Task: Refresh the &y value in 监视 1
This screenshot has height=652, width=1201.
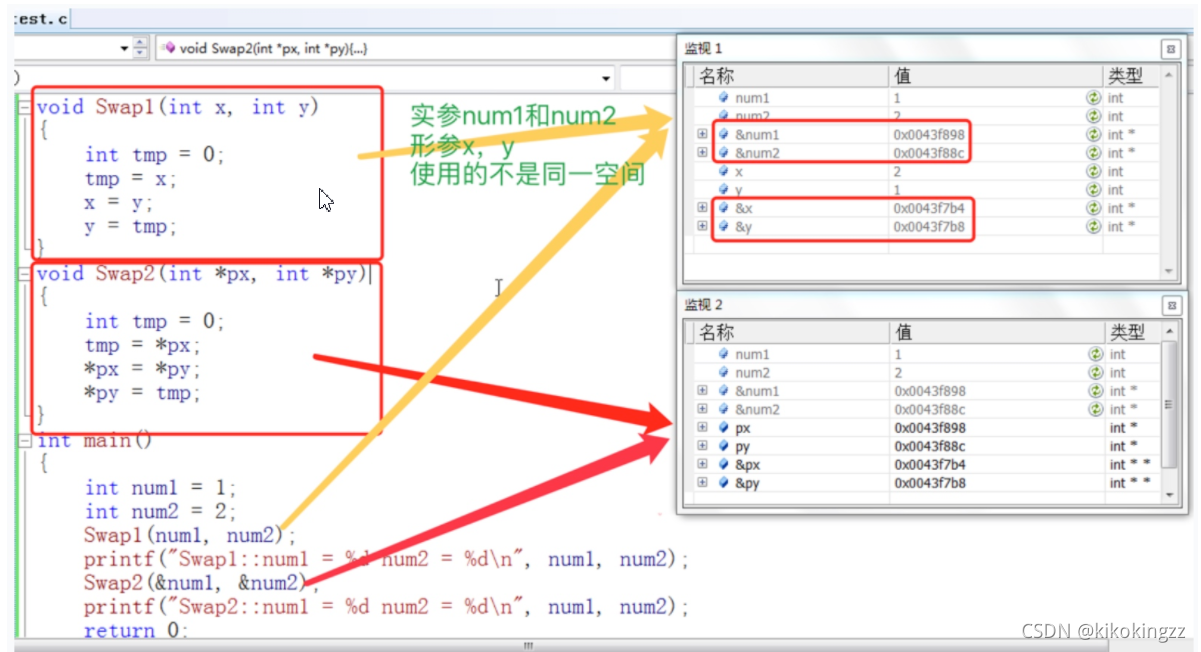Action: [x=1094, y=226]
